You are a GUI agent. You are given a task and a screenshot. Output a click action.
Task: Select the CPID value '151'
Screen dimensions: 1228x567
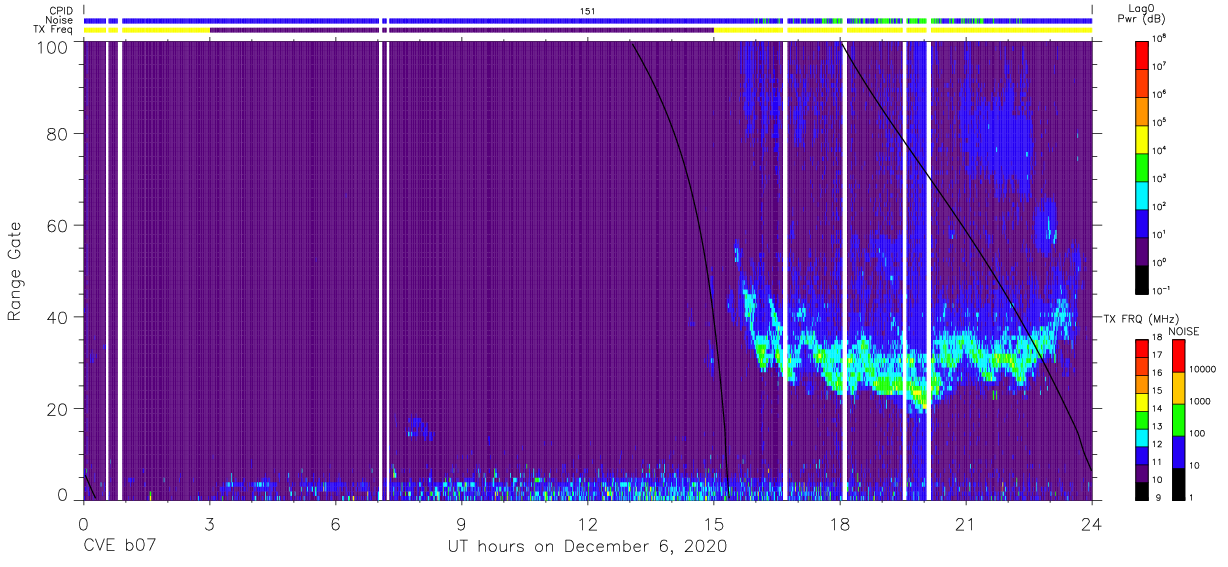588,10
